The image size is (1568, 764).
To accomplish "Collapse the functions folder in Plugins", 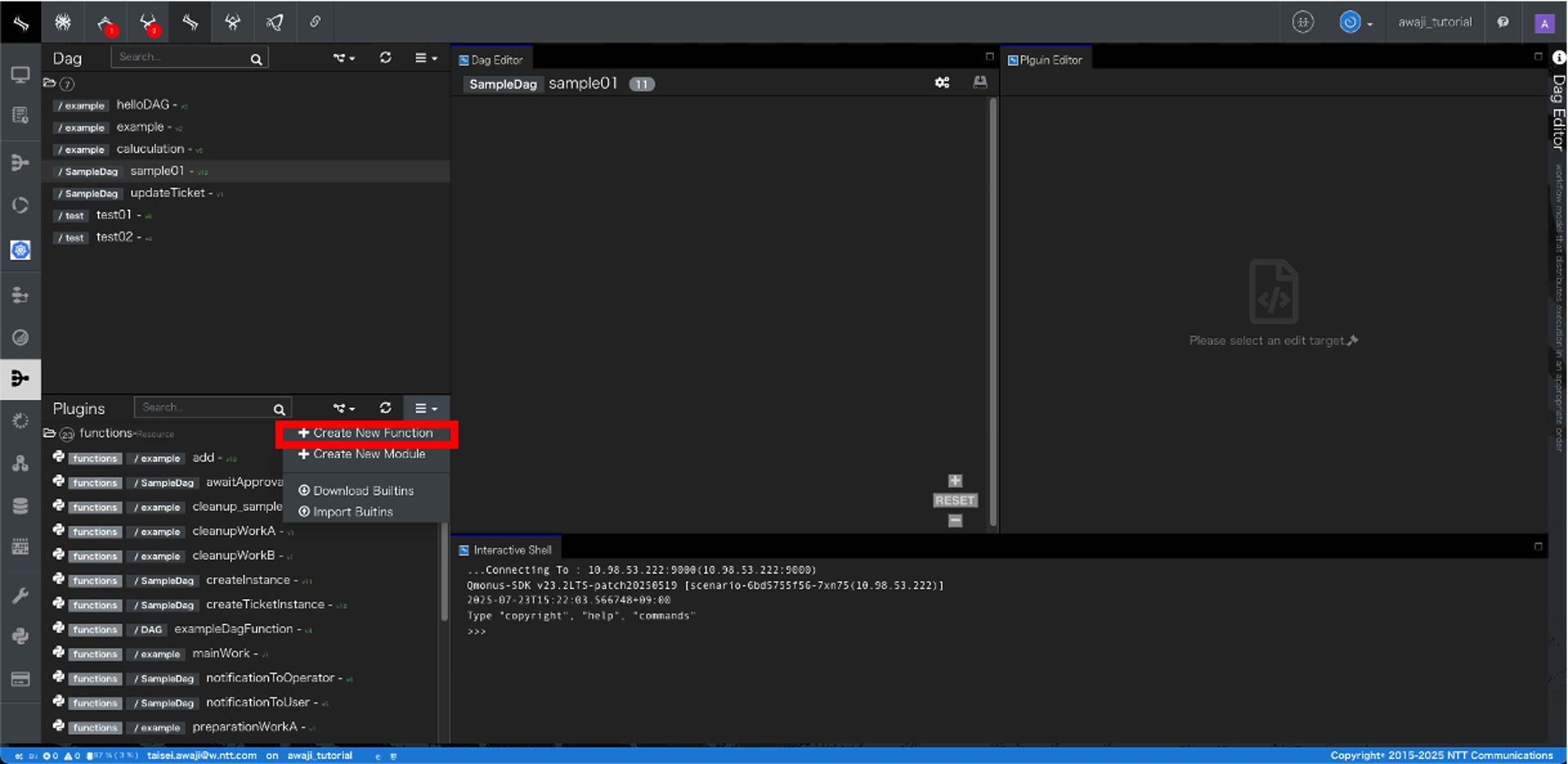I will [x=50, y=433].
